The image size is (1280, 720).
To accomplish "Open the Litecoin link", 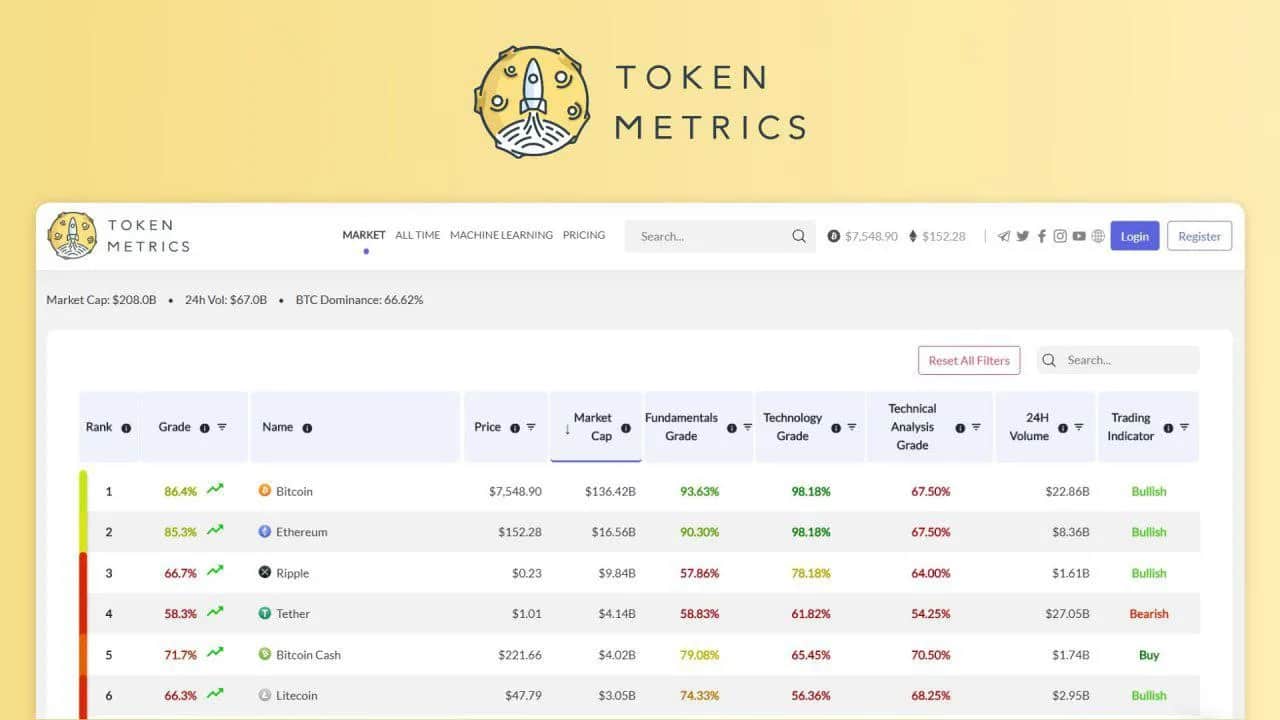I will [297, 695].
